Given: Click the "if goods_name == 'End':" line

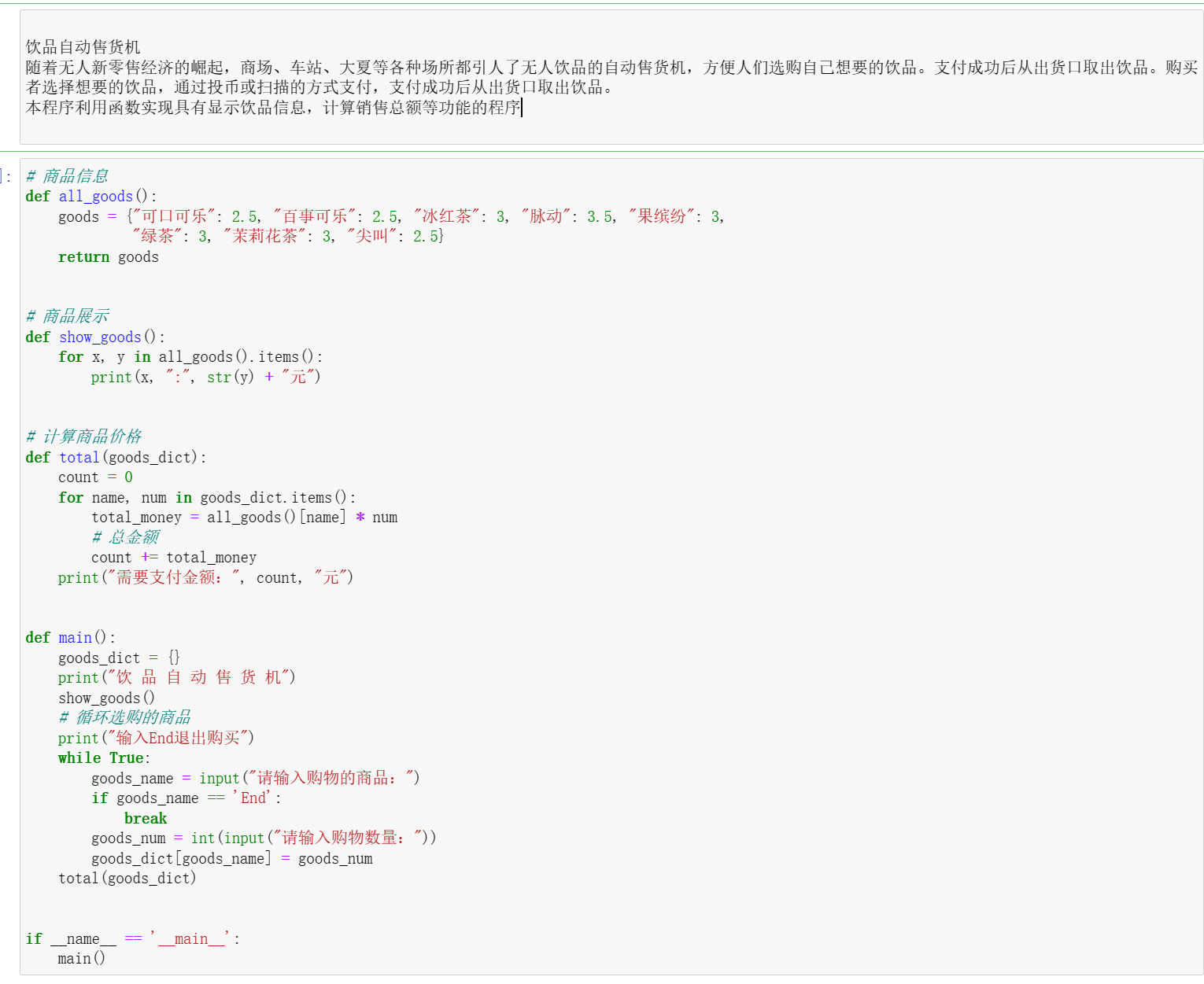Looking at the screenshot, I should coord(187,798).
